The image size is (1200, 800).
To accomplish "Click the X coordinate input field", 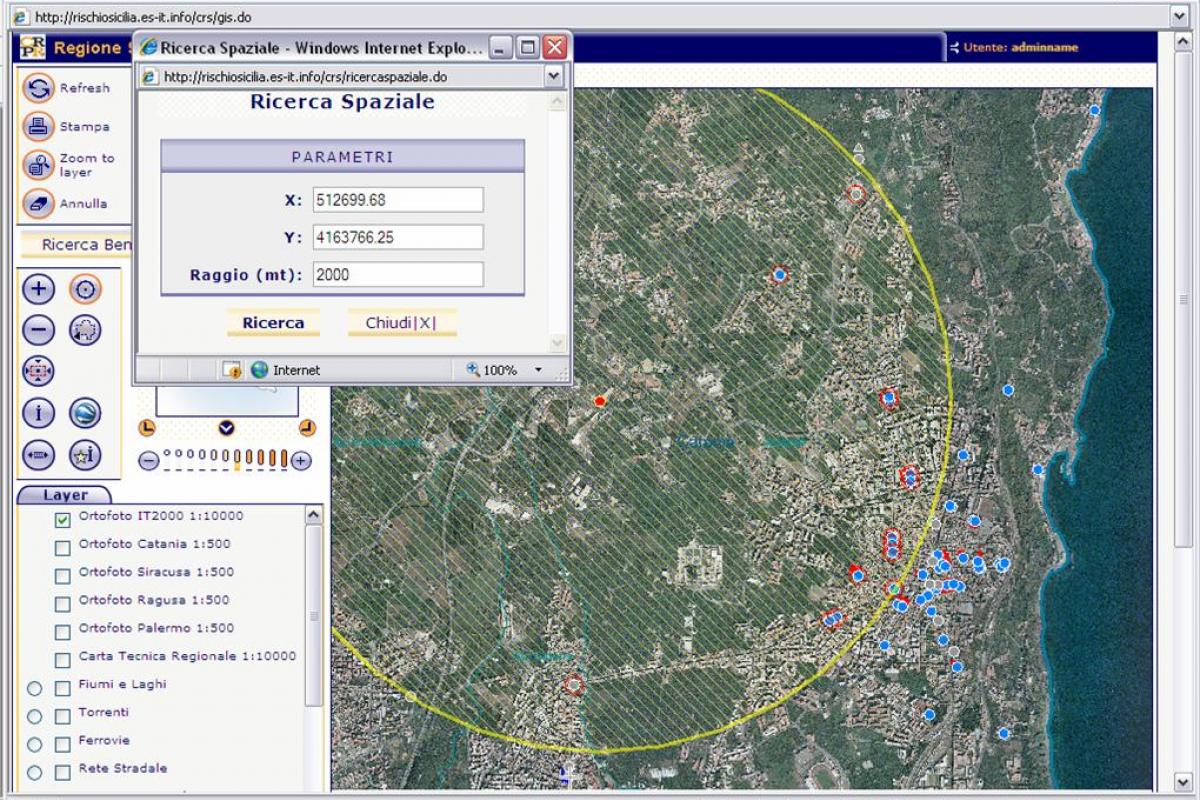I will tap(398, 200).
